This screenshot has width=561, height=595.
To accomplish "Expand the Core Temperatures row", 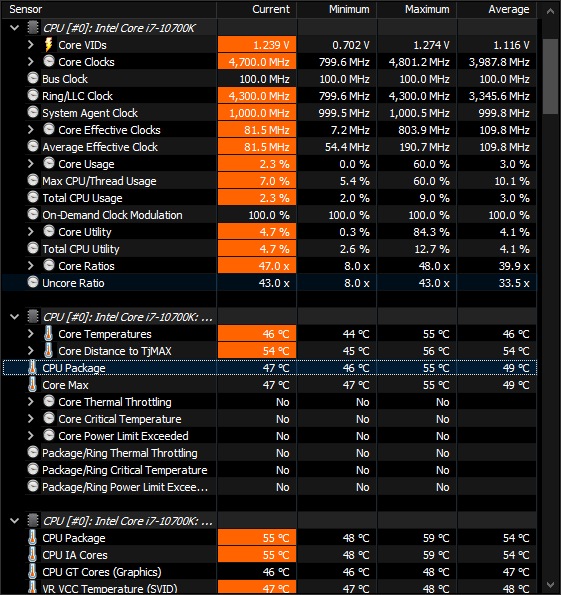I will [x=31, y=334].
